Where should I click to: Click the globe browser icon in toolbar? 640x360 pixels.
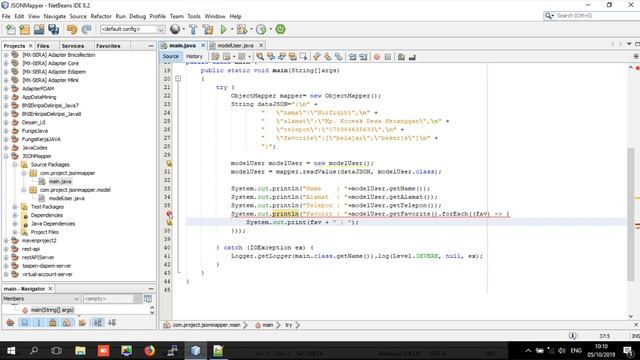pyautogui.click(x=175, y=29)
